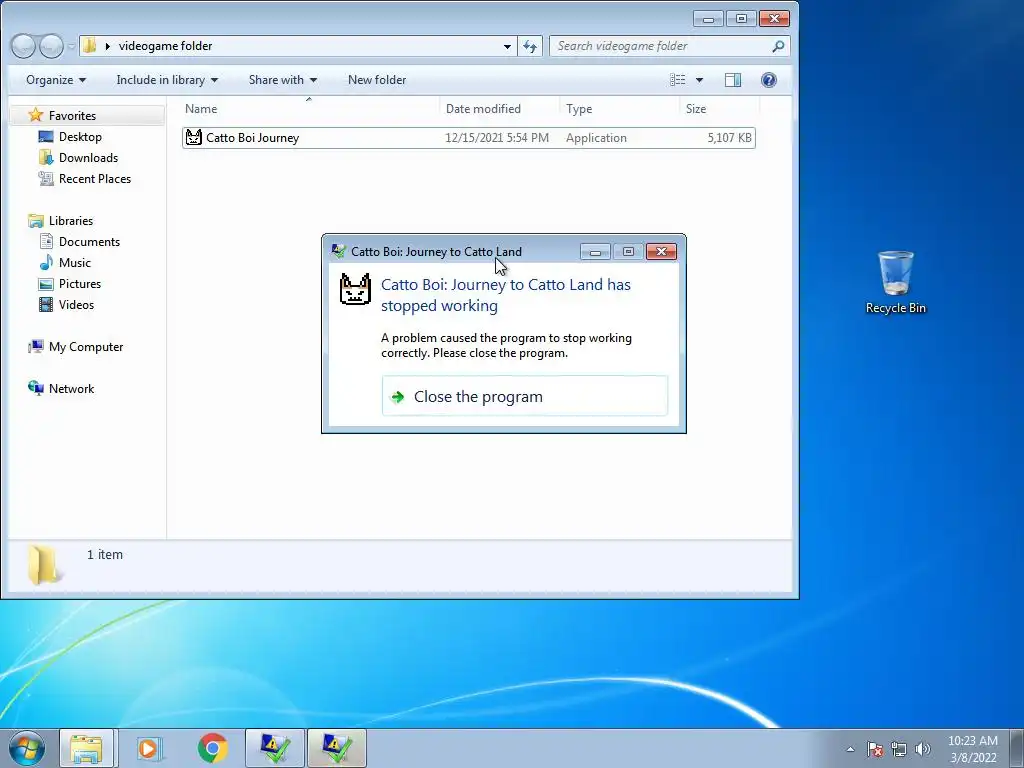This screenshot has width=1024, height=768.
Task: Click the clock showing 10:23 AM
Action: click(x=973, y=741)
